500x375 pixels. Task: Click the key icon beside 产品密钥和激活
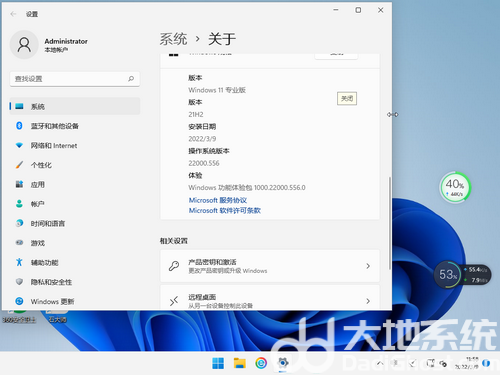[x=174, y=266]
